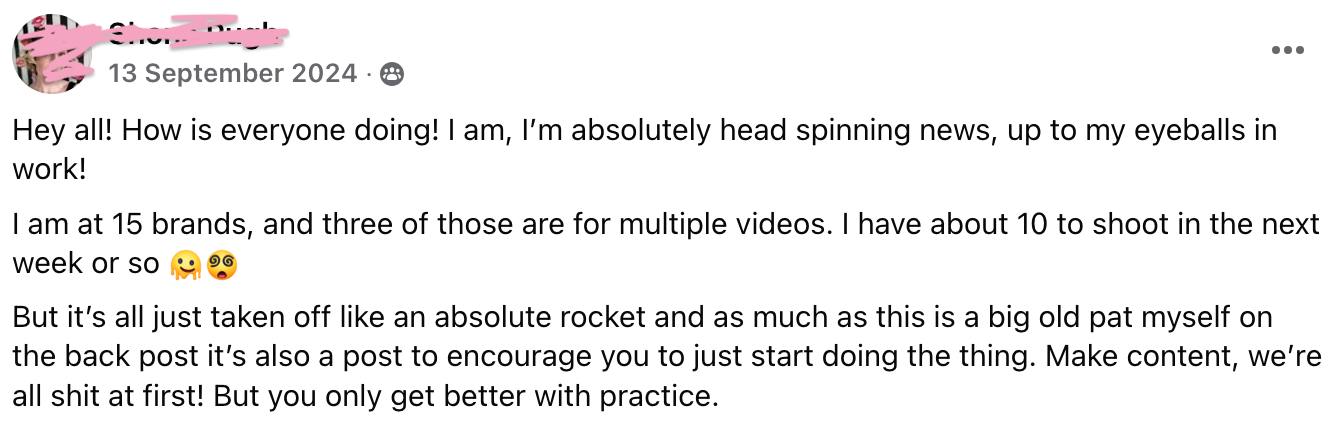Open the 13 September 2024 timestamp link

[x=232, y=73]
